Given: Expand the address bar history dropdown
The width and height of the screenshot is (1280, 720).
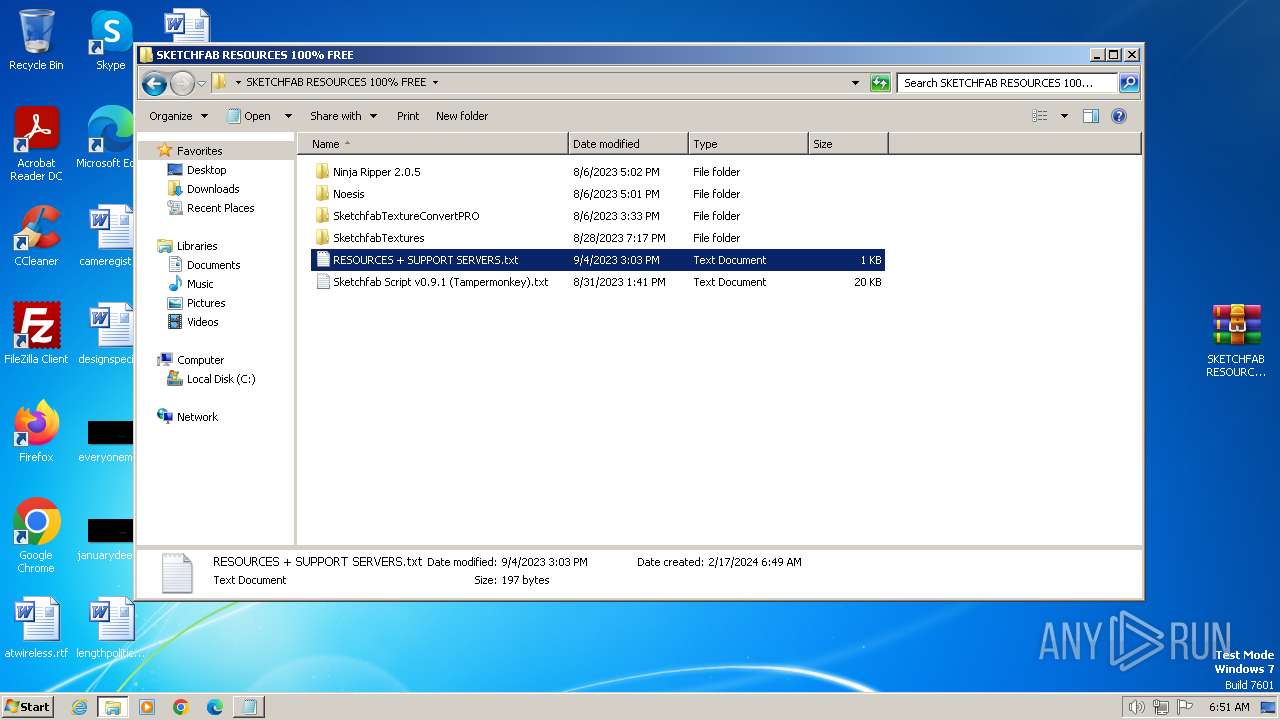Looking at the screenshot, I should pos(855,83).
